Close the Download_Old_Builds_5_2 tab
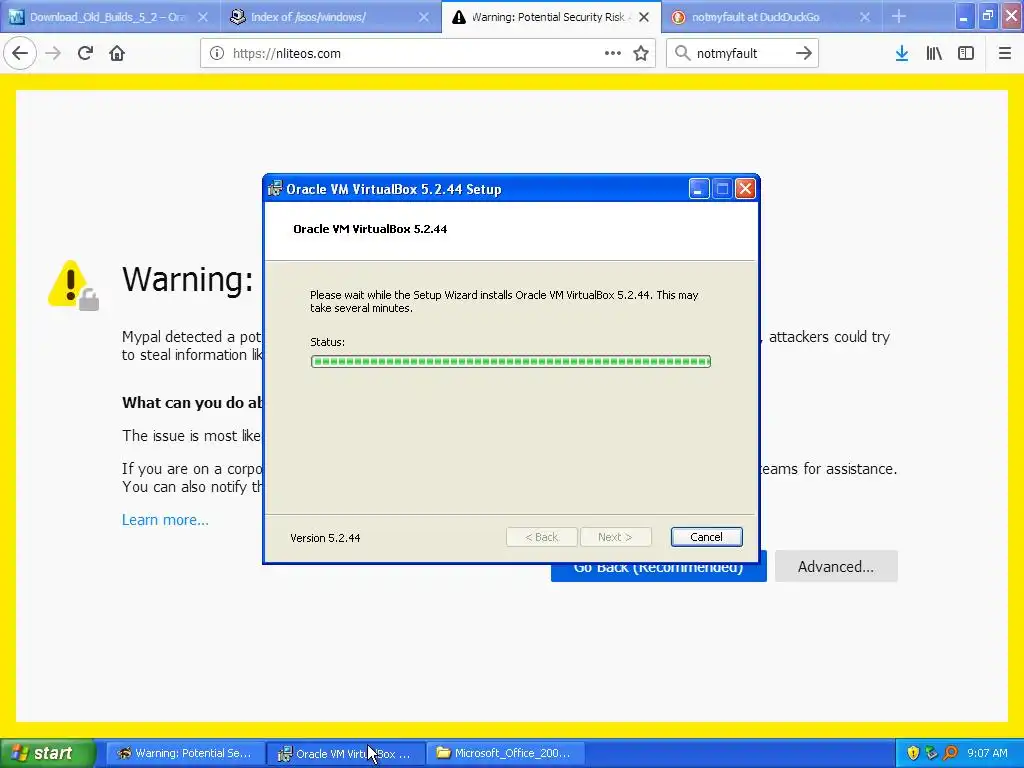 click(x=203, y=17)
